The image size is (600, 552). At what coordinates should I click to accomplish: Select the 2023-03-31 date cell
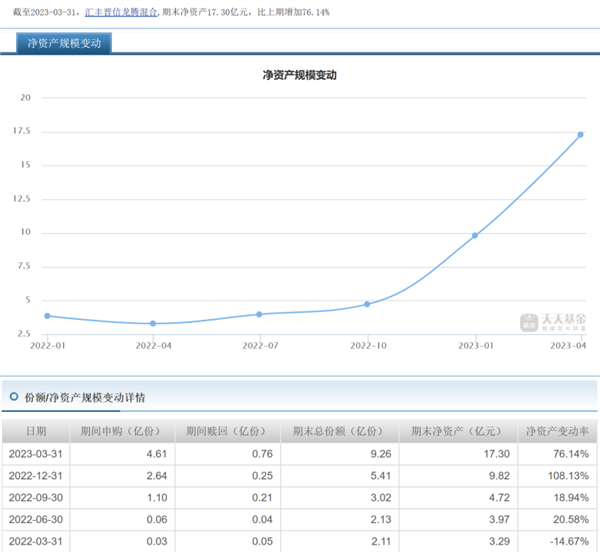point(36,454)
